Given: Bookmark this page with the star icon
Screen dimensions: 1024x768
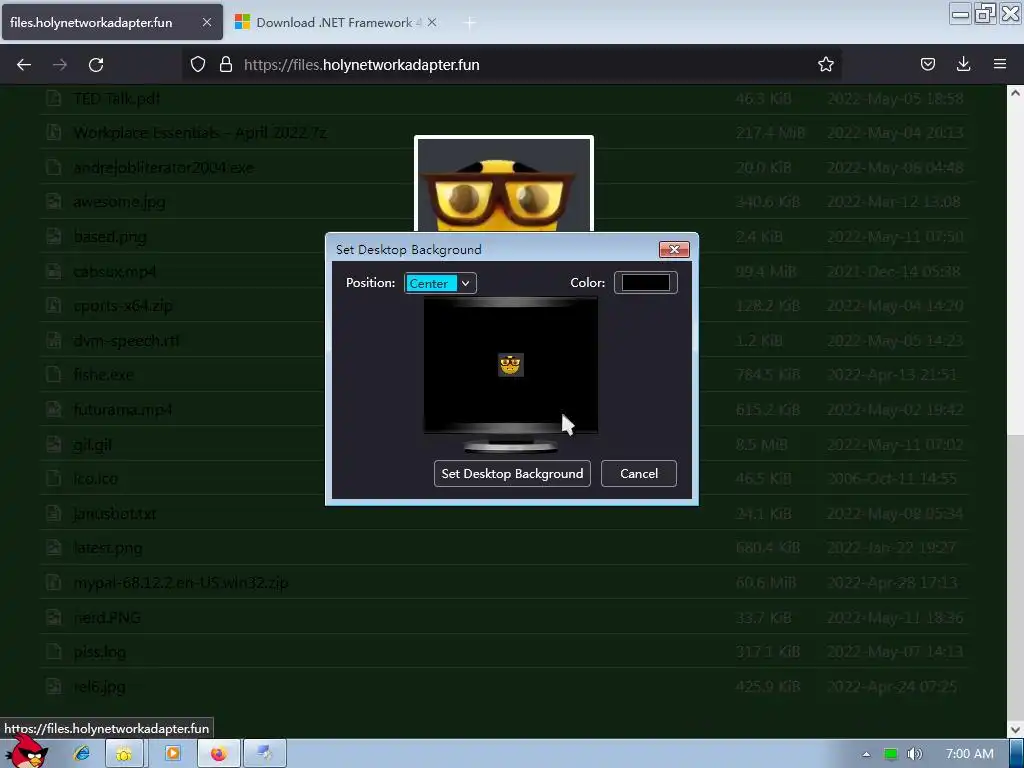Looking at the screenshot, I should pyautogui.click(x=825, y=64).
